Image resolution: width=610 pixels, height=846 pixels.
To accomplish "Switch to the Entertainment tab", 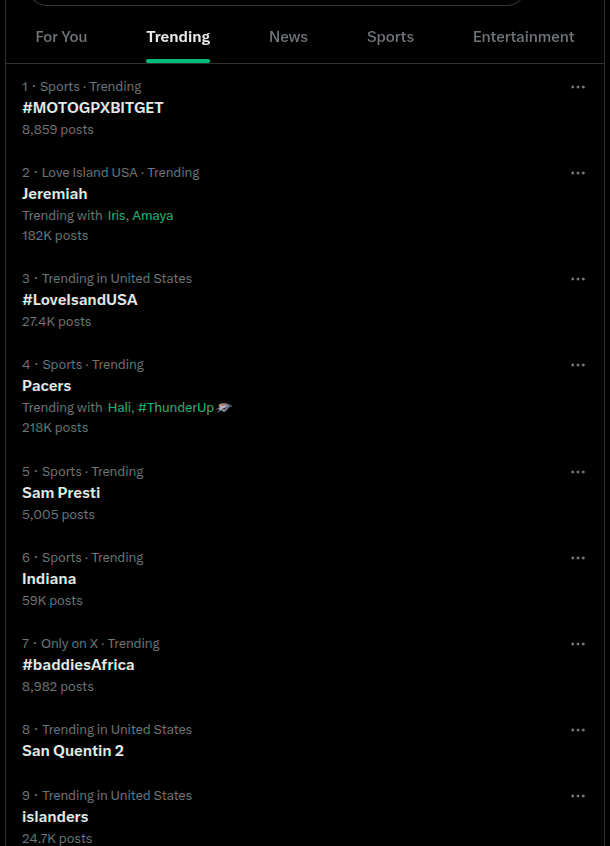I will coord(523,37).
